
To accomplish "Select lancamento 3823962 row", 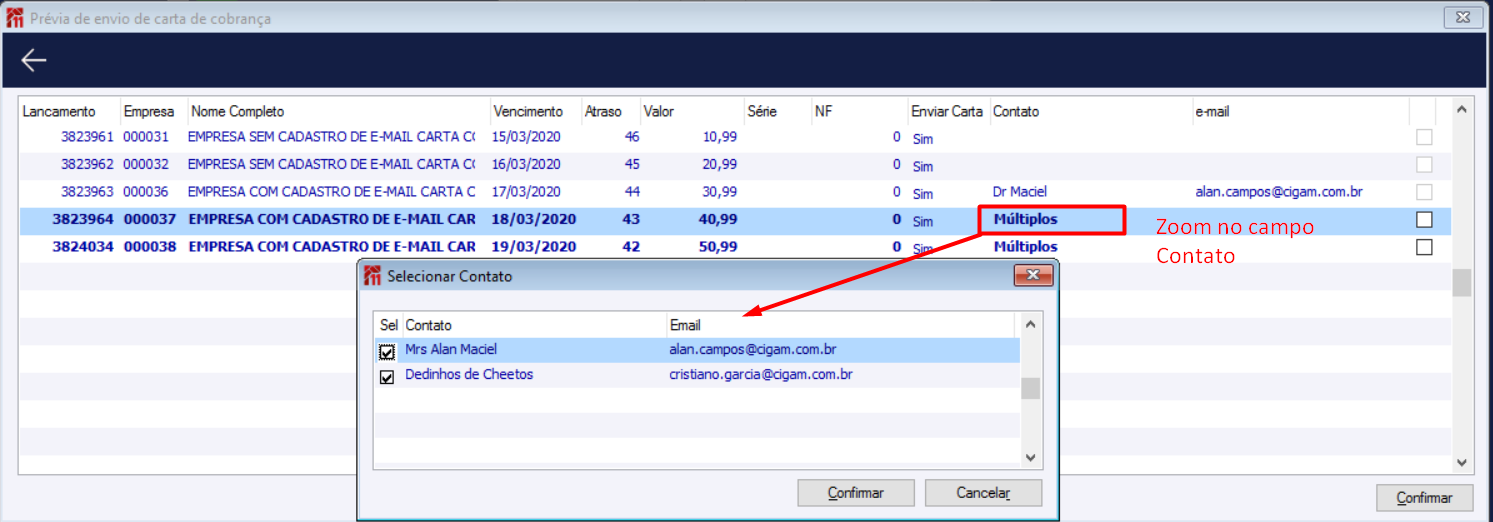I will point(735,164).
